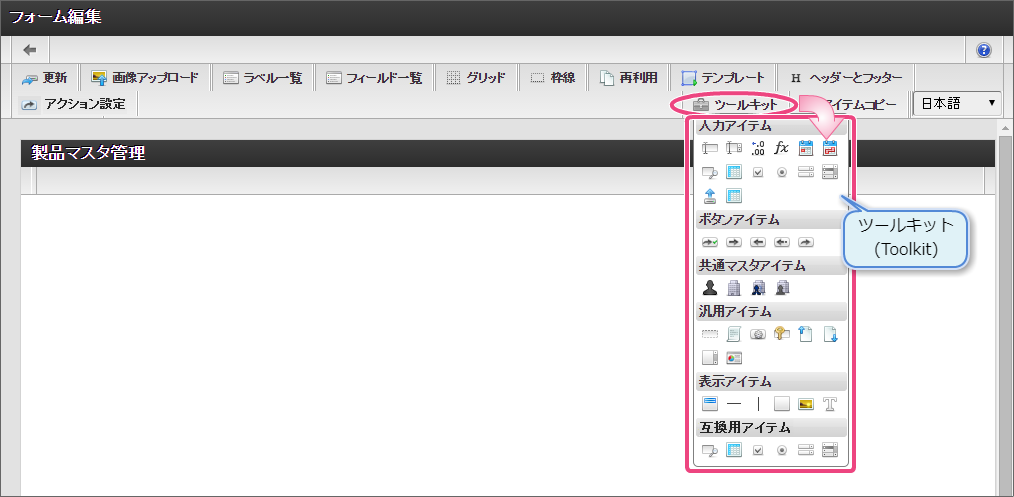1014x497 pixels.
Task: Click the ボタンアイテム section header
Action: [771, 220]
